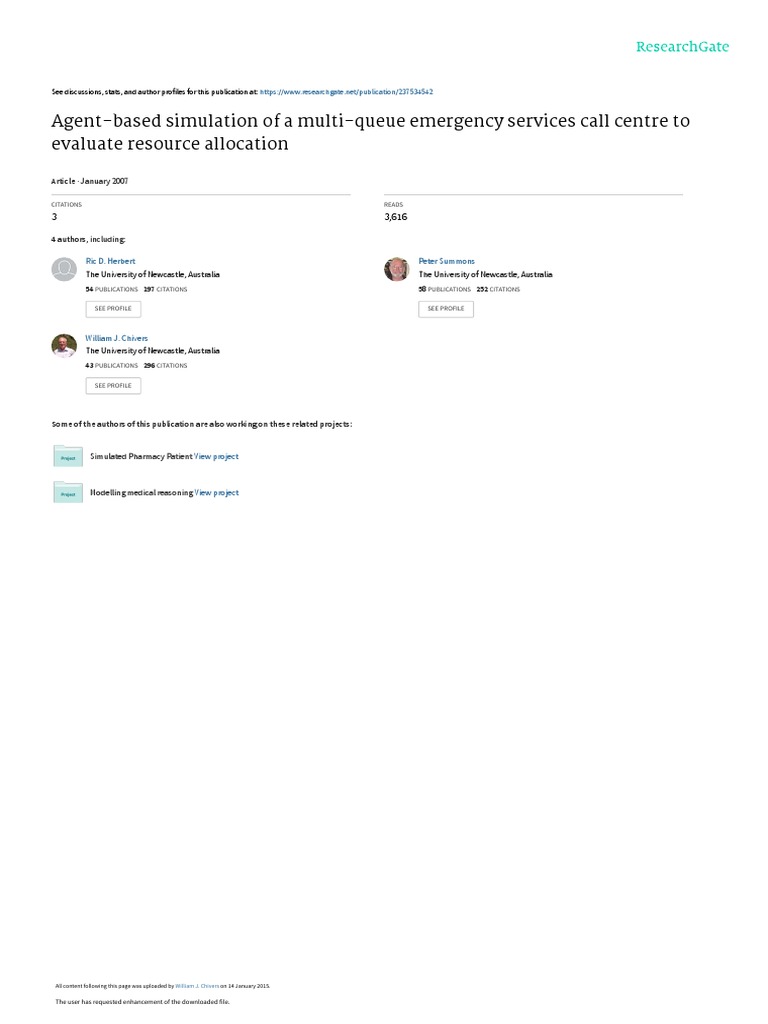768x1024 pixels.
Task: Open View project for Modelling medical reasoning
Action: click(x=217, y=493)
